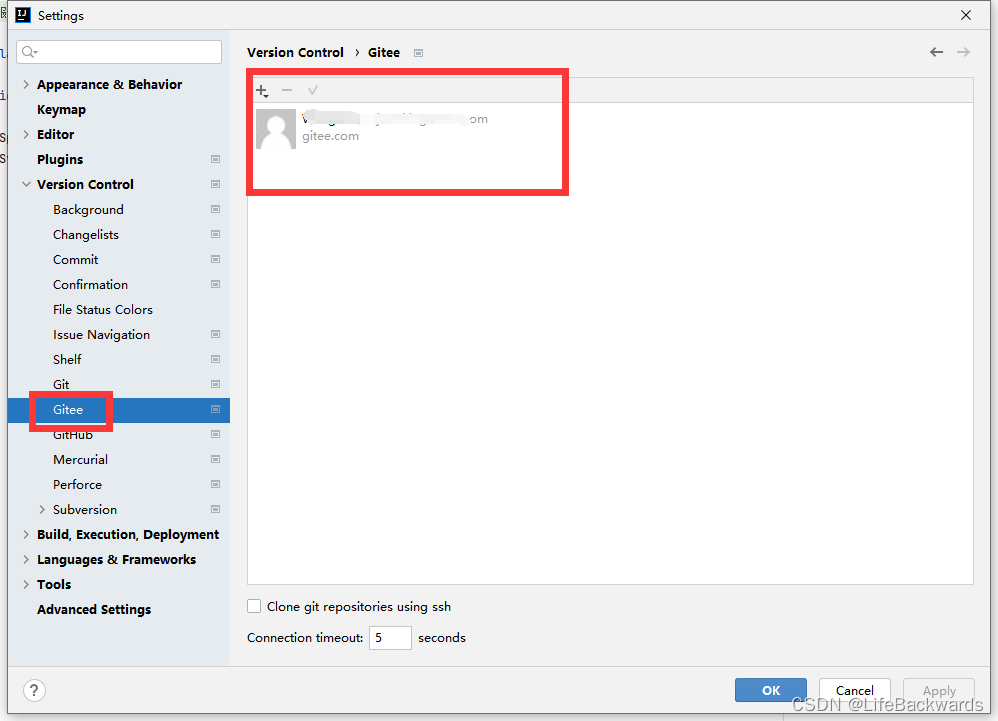Select Git settings
998x721 pixels.
(x=61, y=384)
